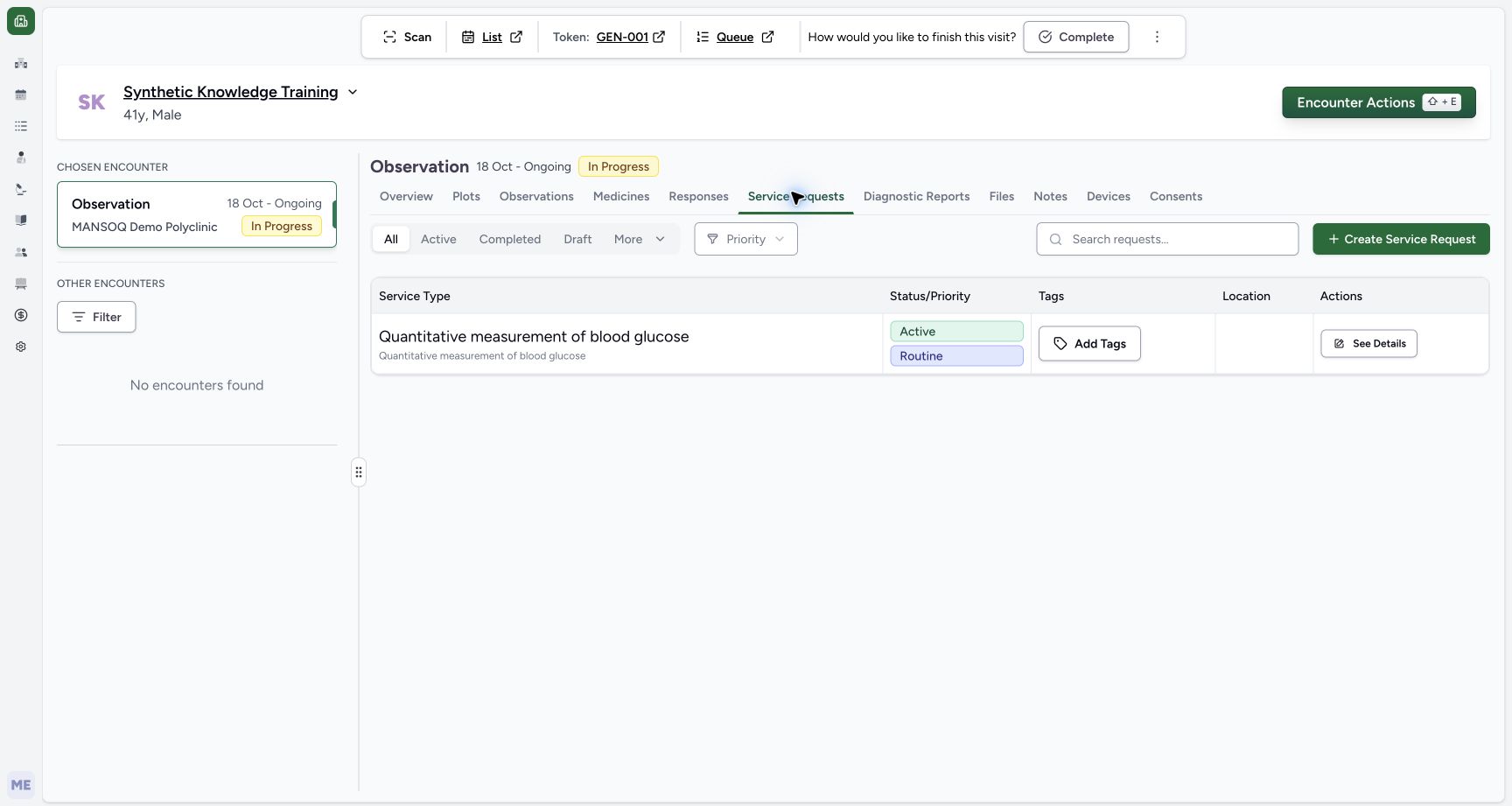Select the Observation chosen encounter card
The image size is (1512, 806).
click(x=197, y=214)
